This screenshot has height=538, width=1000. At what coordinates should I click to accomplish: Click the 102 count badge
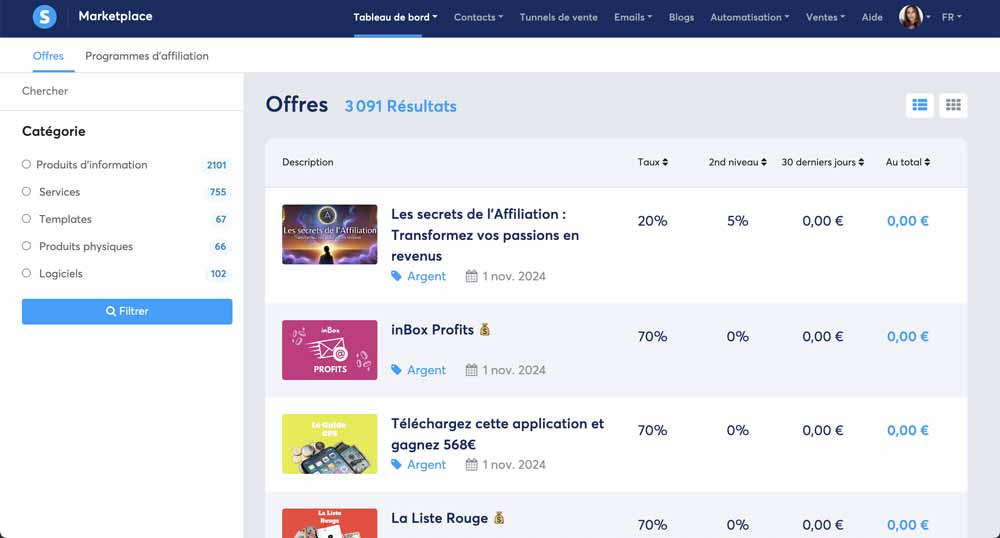(x=218, y=273)
